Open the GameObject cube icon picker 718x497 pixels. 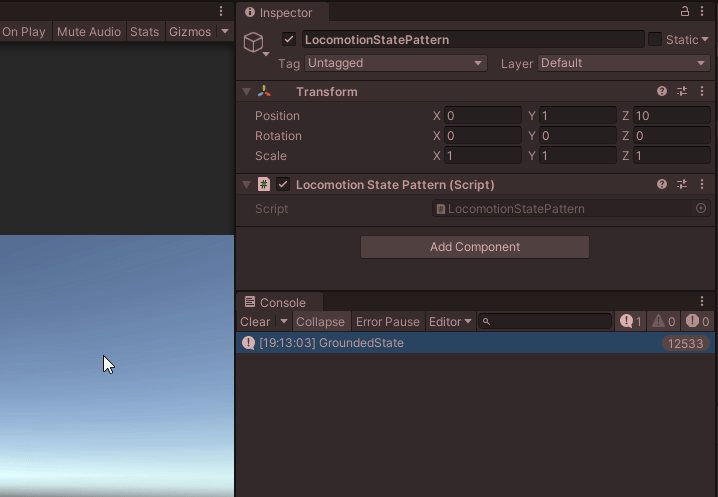coord(256,44)
